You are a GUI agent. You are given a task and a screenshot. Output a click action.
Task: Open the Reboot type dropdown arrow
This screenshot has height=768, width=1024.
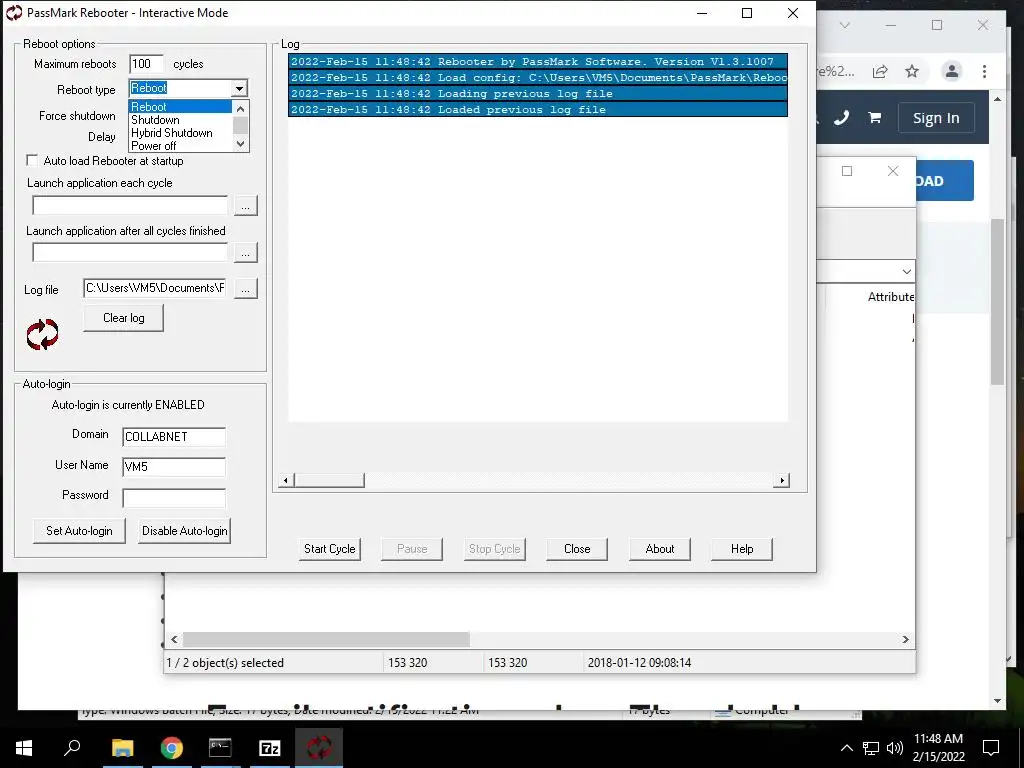(x=240, y=88)
